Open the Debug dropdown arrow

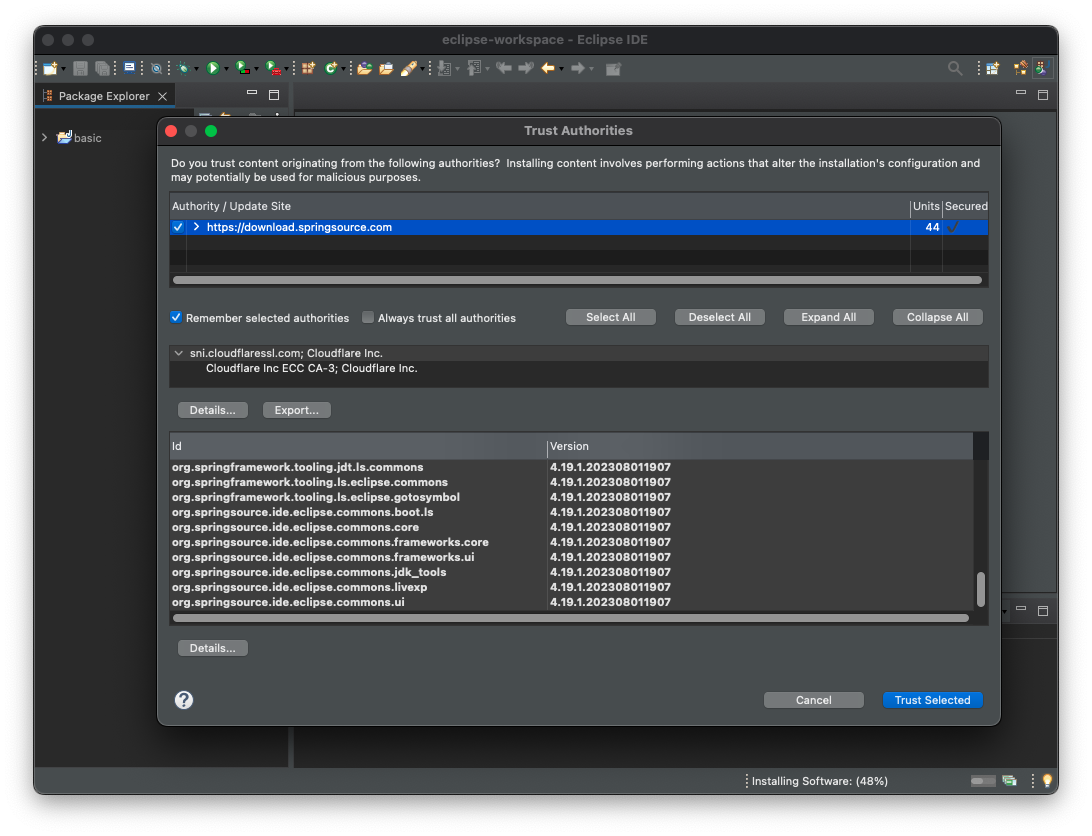coord(196,69)
